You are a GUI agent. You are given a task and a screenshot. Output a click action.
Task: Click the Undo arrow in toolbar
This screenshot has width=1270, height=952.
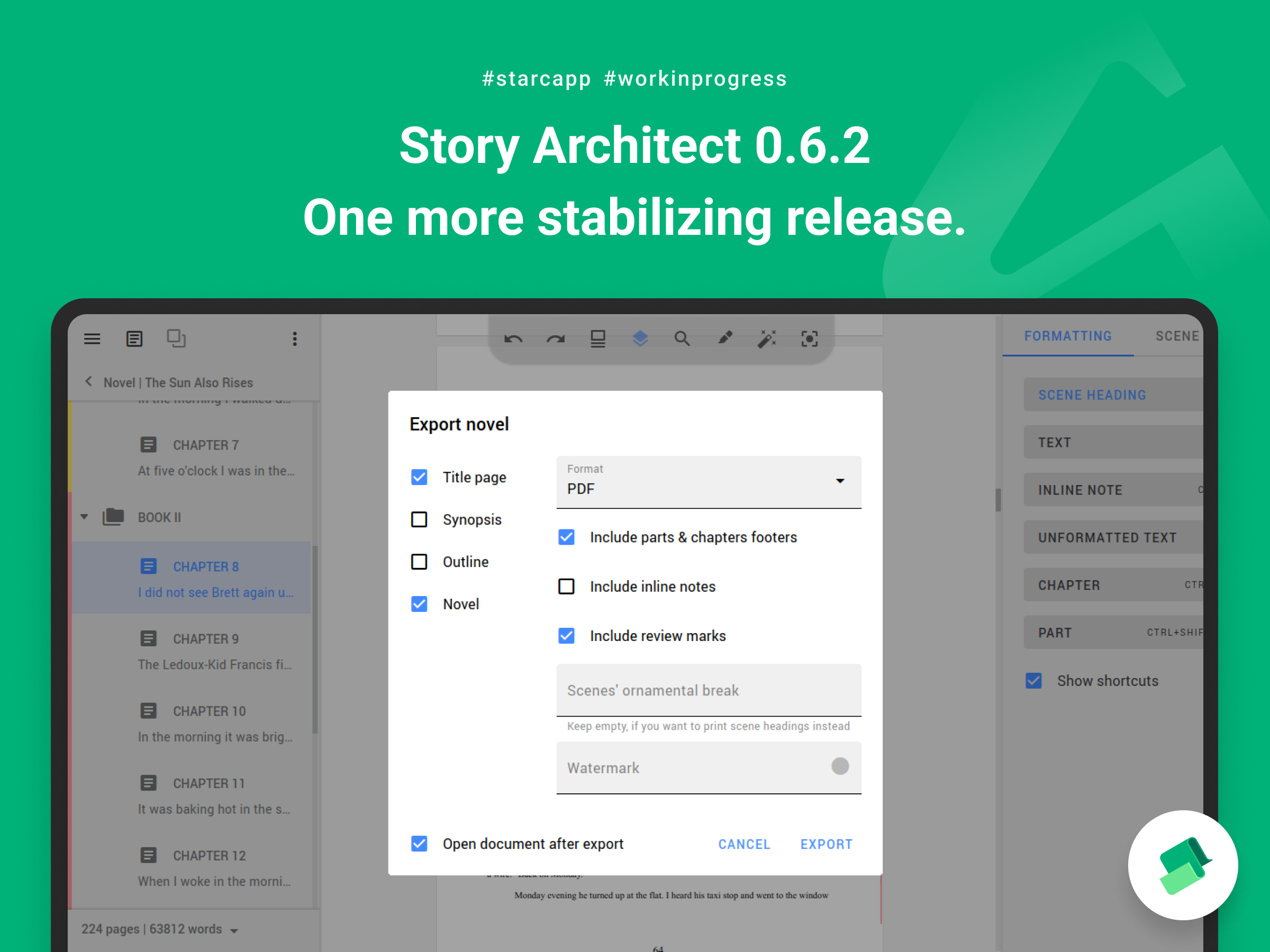pos(513,338)
